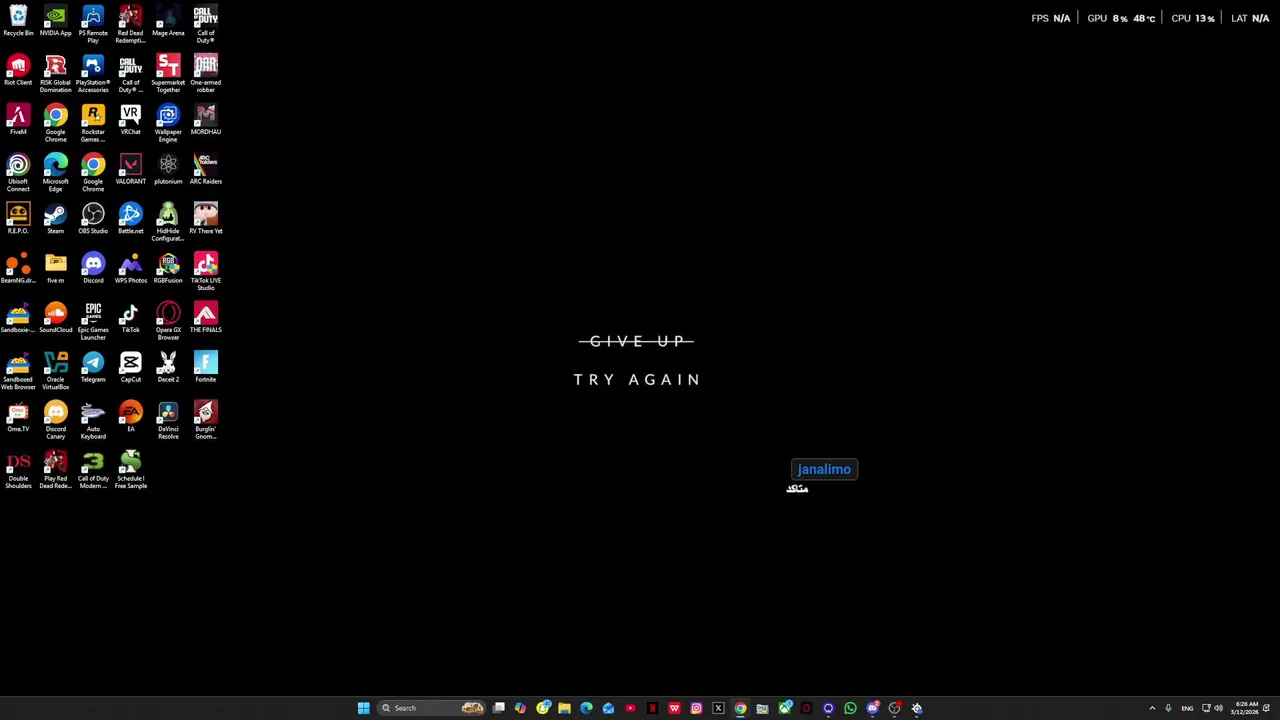Click the Auto Keyboard shortcut
The image size is (1280, 720).
93,421
